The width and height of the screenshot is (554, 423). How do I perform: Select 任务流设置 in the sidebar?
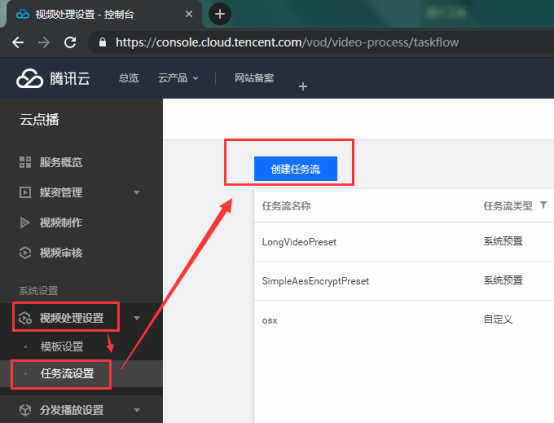(67, 374)
